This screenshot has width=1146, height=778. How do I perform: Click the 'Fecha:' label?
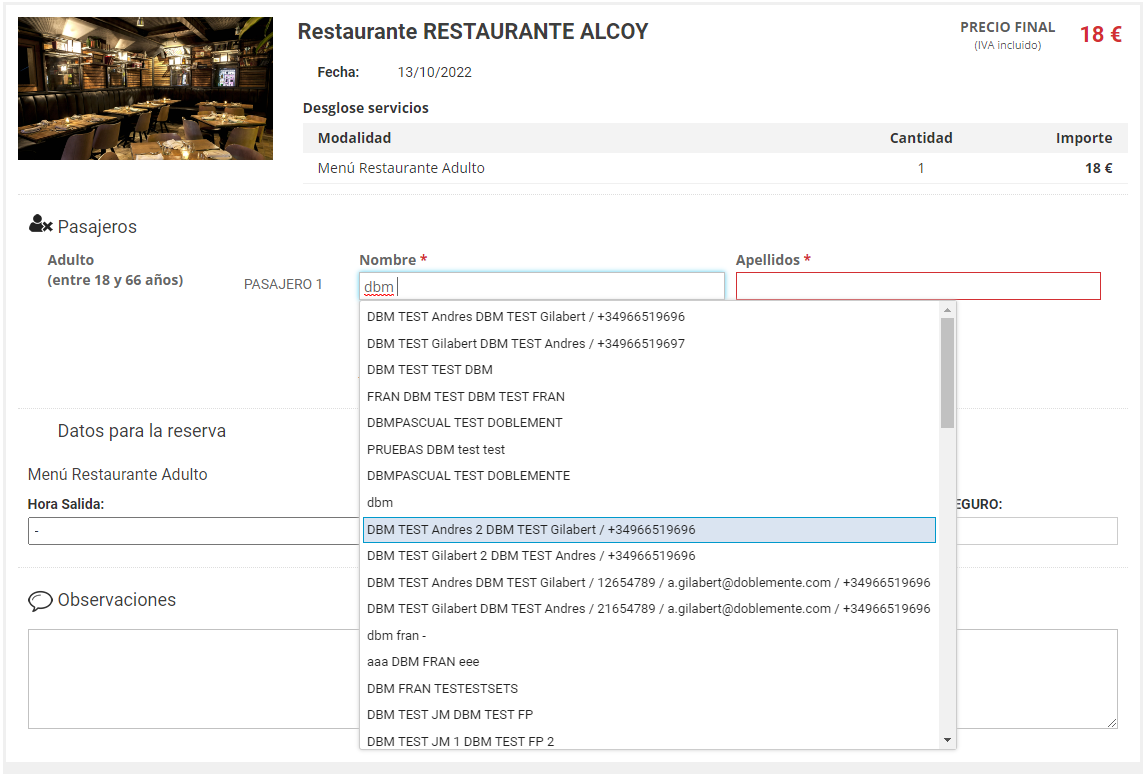(338, 72)
